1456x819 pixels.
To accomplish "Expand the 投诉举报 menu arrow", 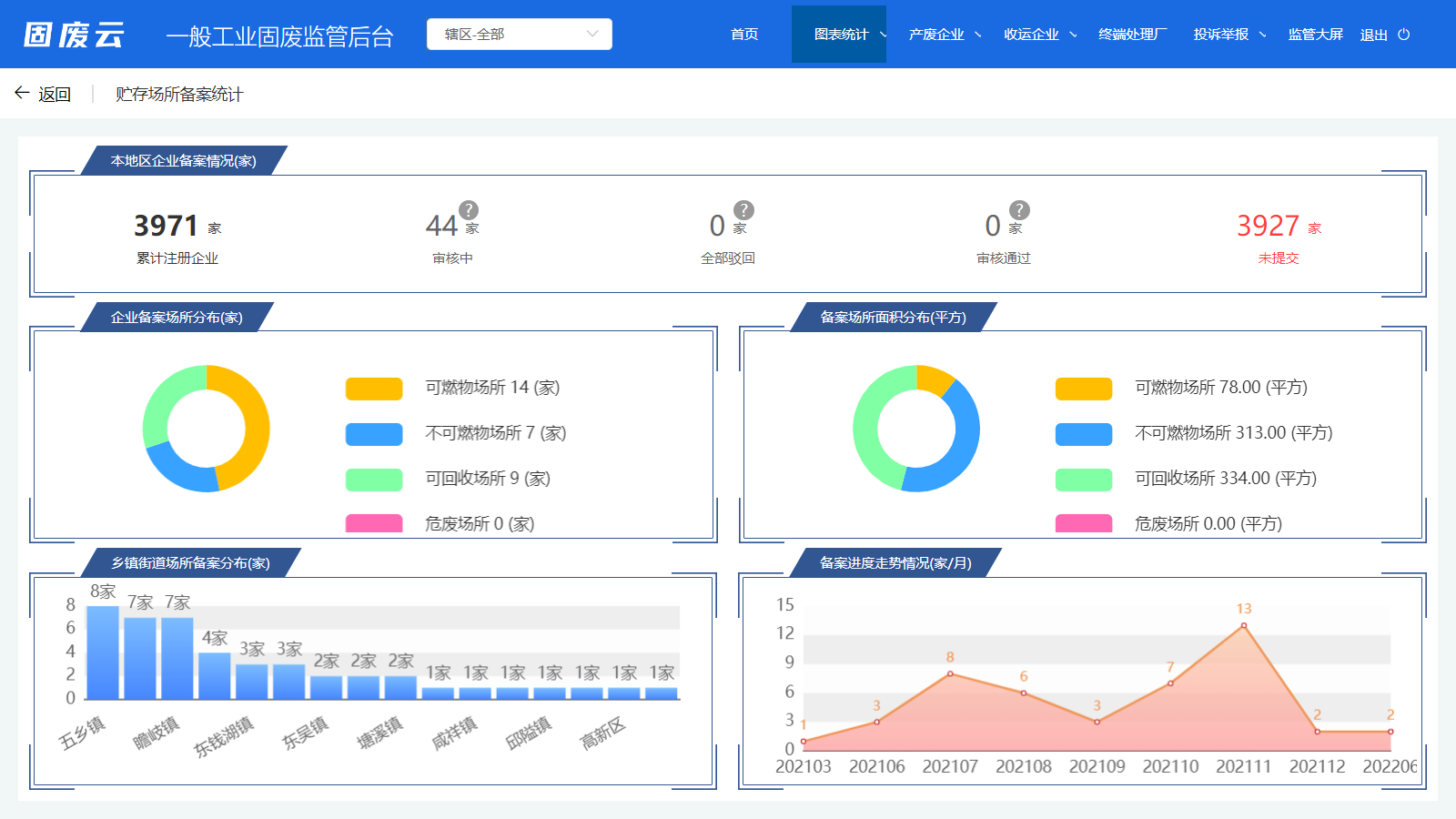I will point(1262,35).
